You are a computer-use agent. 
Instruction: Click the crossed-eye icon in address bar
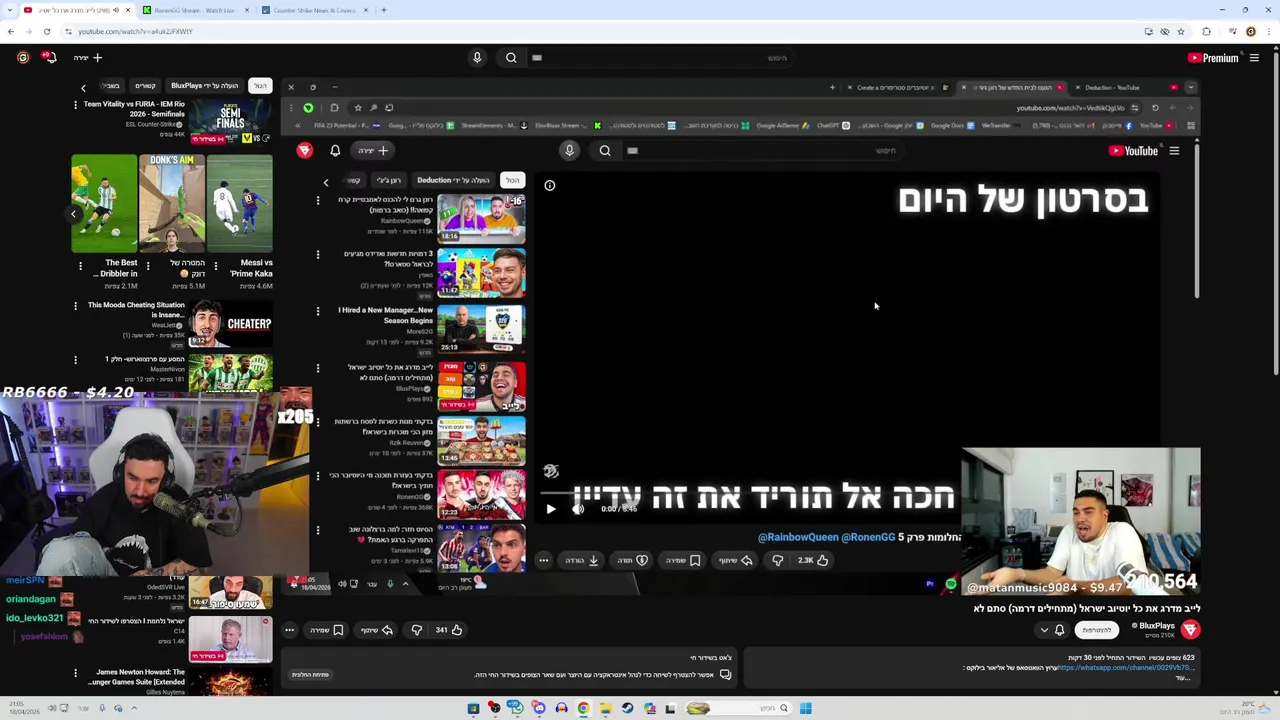(1165, 31)
